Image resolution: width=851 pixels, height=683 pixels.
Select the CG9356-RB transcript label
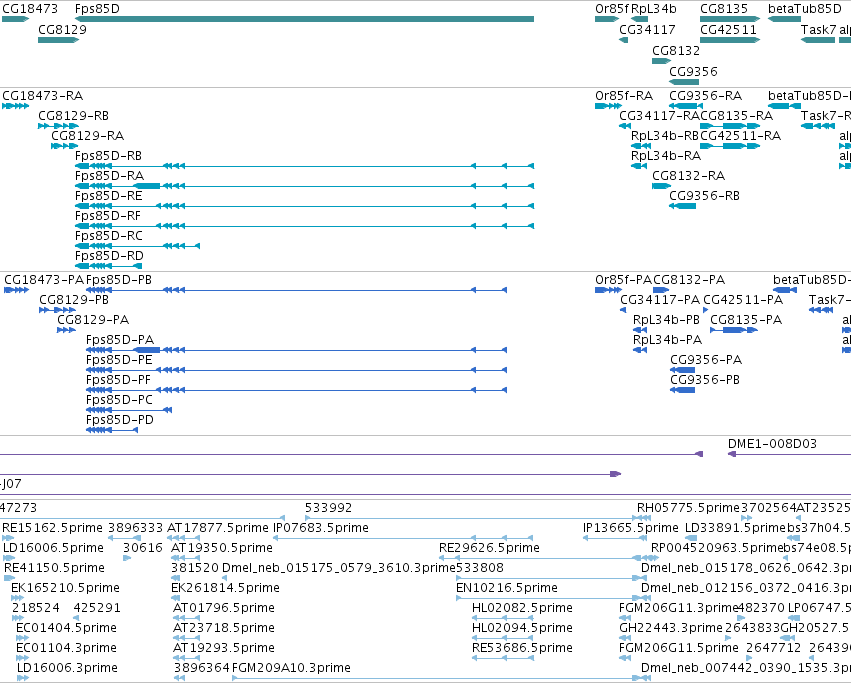click(x=704, y=196)
